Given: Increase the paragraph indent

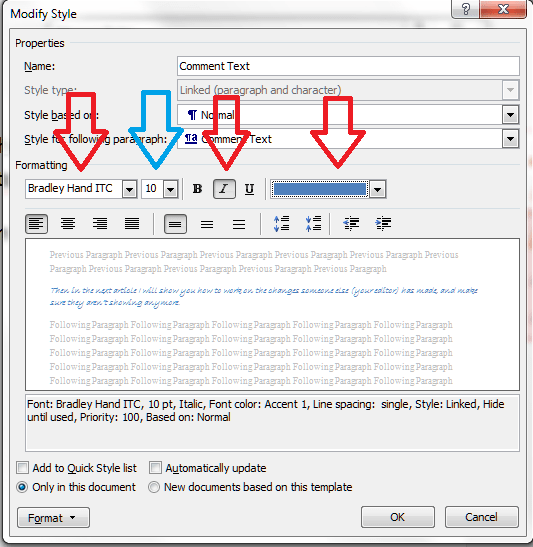Looking at the screenshot, I should click(383, 224).
